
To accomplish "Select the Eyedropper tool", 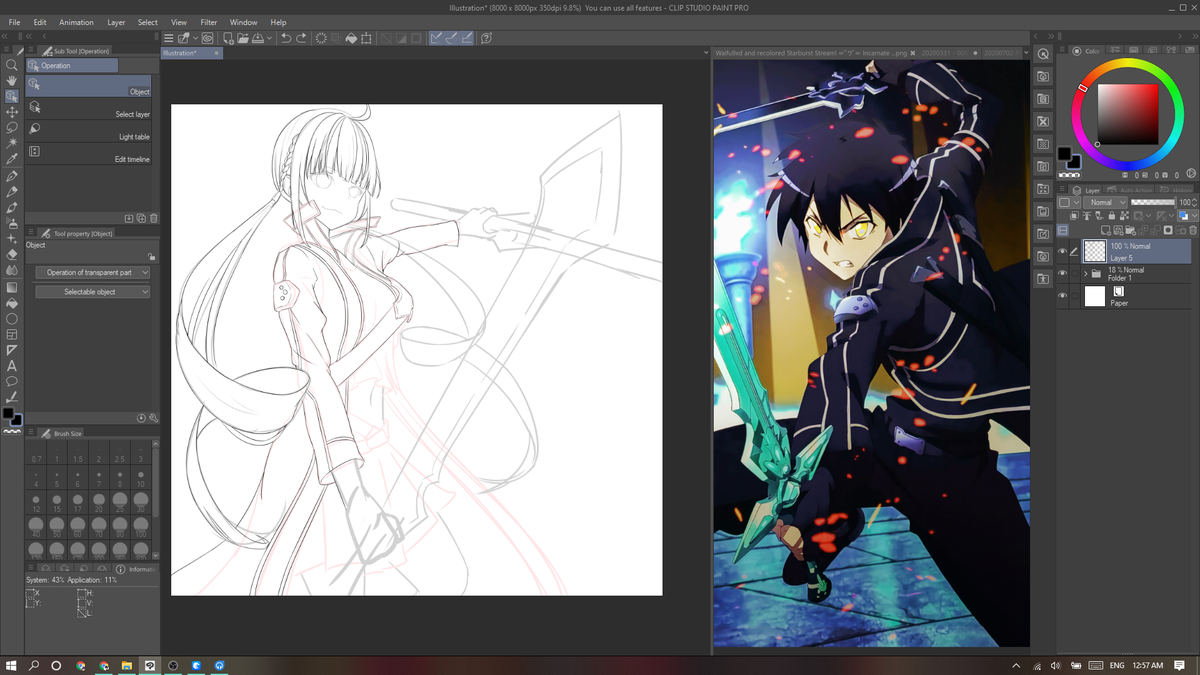I will click(12, 158).
